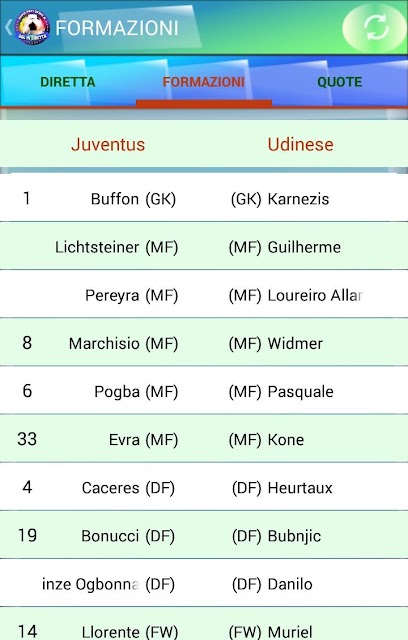408x640 pixels.
Task: Select Pereyra (MF) player
Action: pyautogui.click(x=131, y=295)
